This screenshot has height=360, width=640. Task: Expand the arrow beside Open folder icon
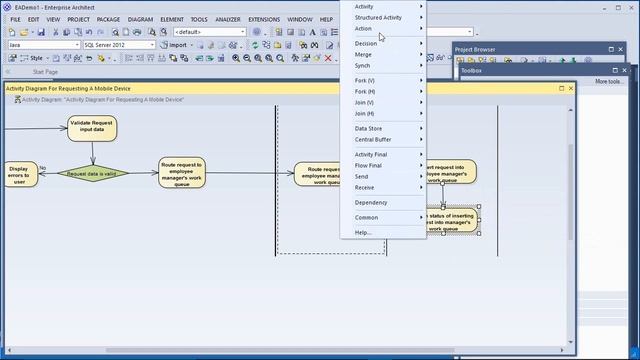32,32
